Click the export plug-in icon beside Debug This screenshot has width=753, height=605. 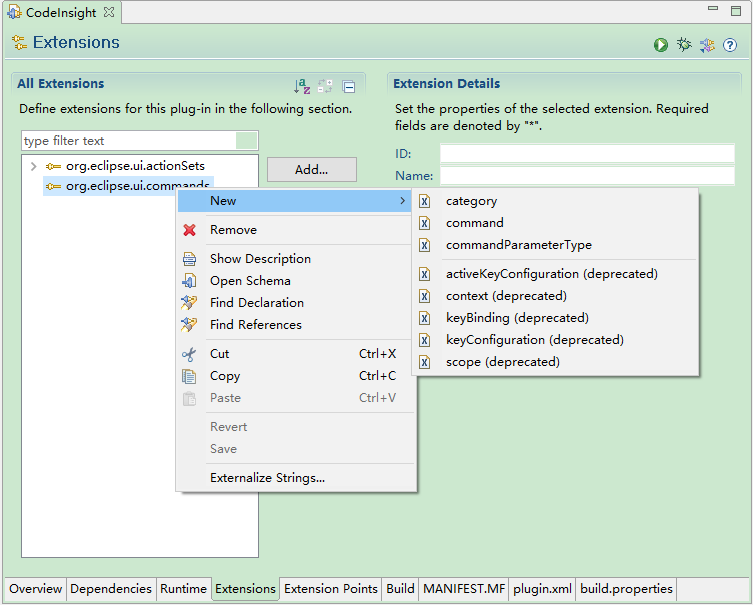[707, 45]
